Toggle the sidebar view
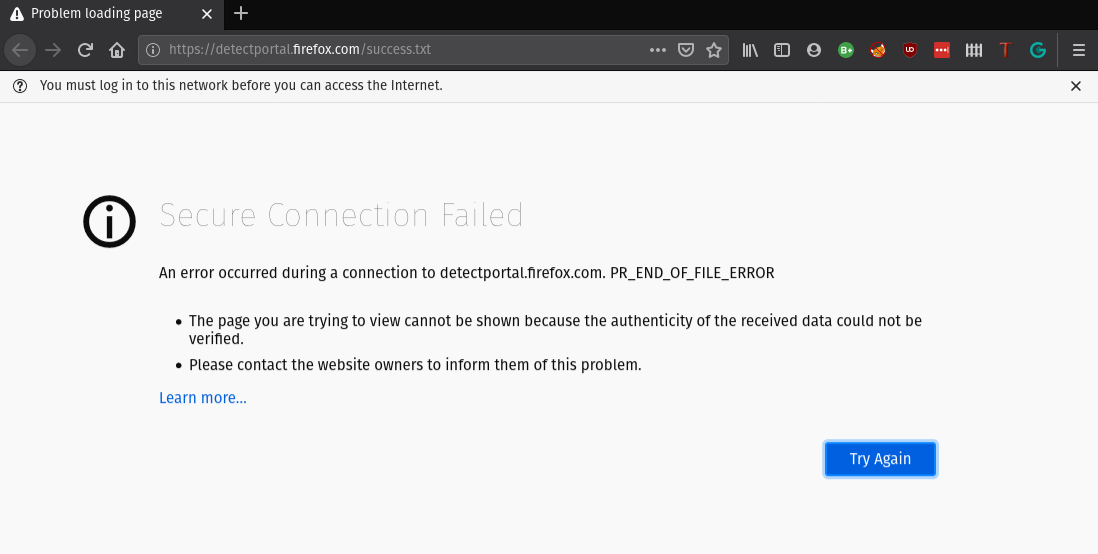The image size is (1098, 554). coord(782,50)
